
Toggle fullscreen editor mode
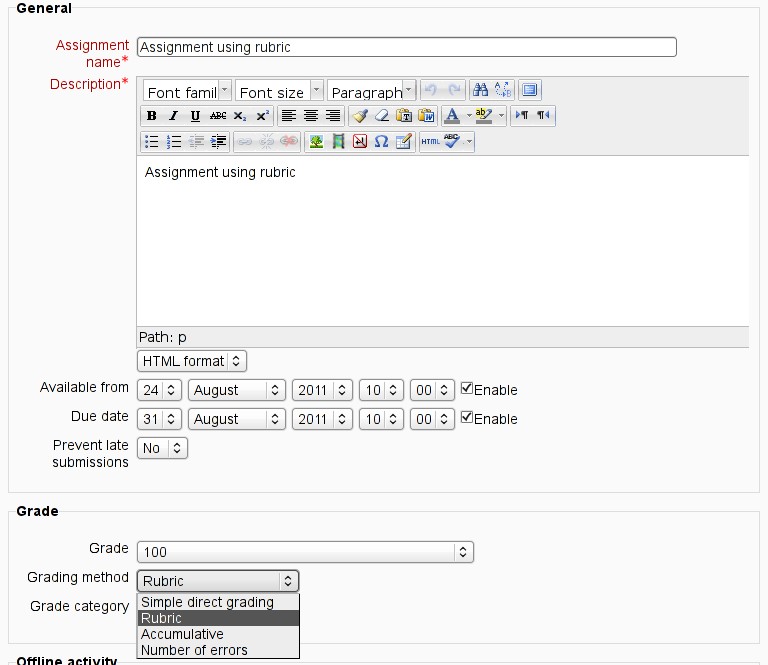(529, 90)
